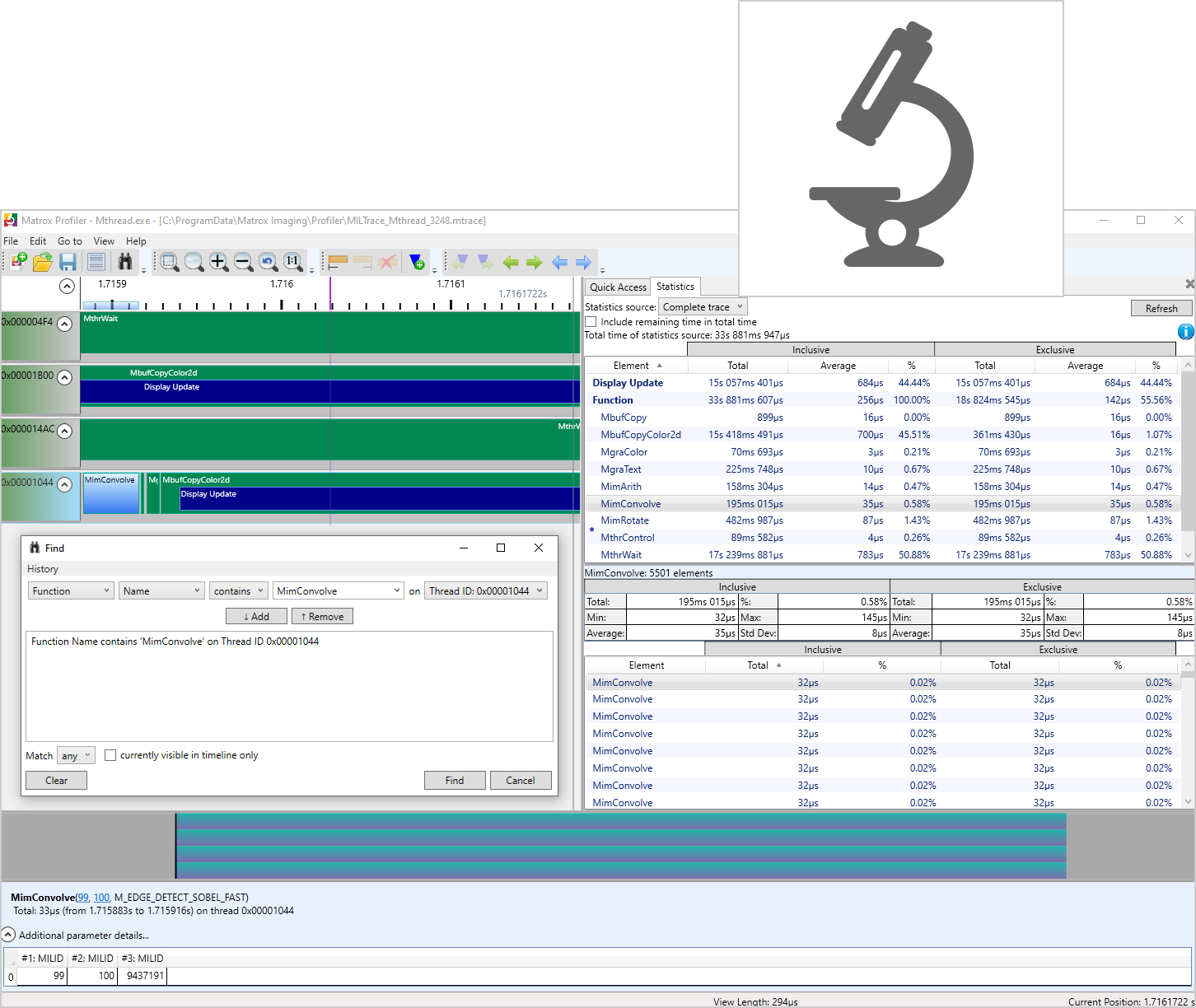Click the zoom in magnifier icon
Viewport: 1196px width, 1008px height.
pos(218,262)
